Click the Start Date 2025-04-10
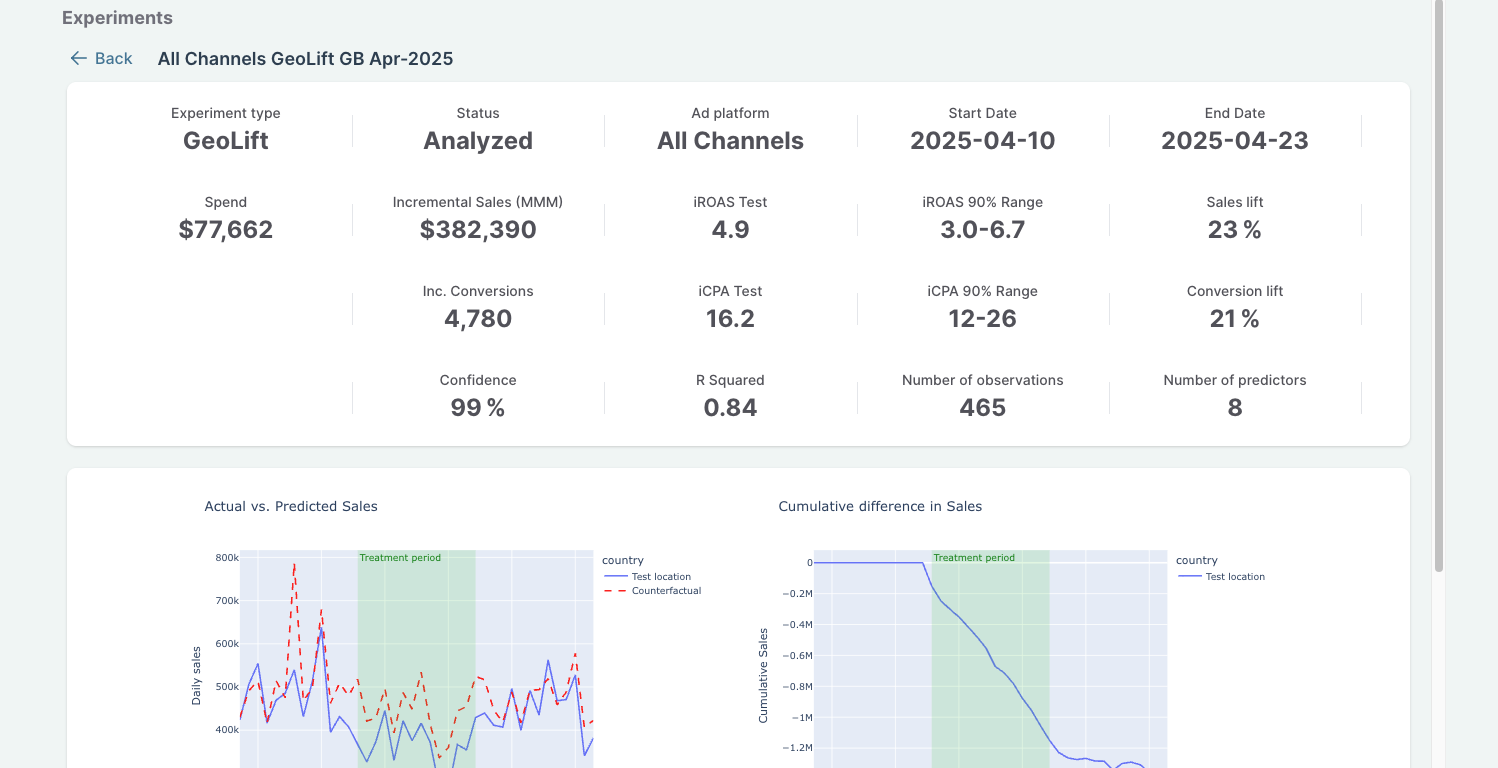Screen dimensions: 1498x768 pyautogui.click(x=982, y=141)
